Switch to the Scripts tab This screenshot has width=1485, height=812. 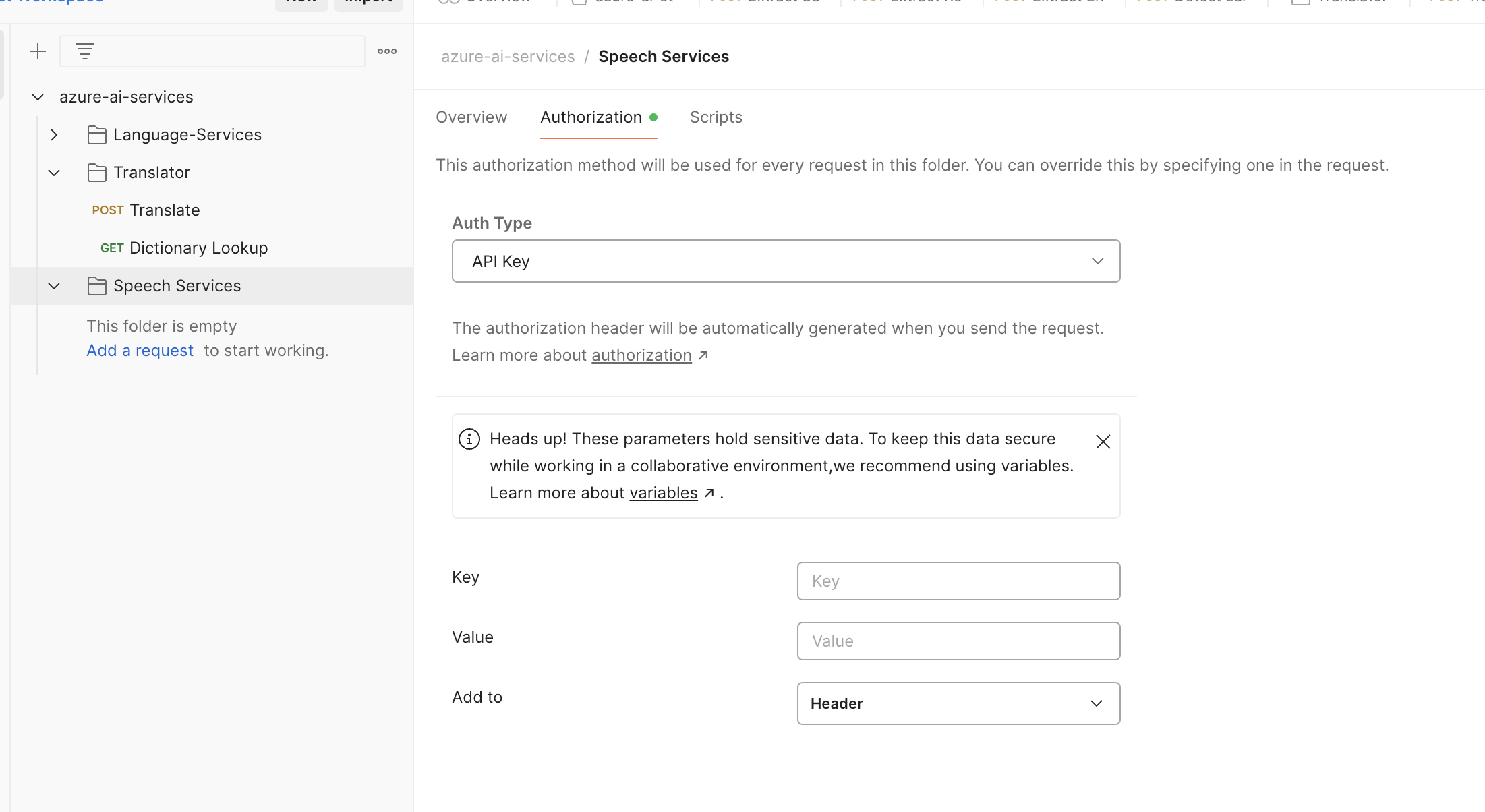[716, 117]
